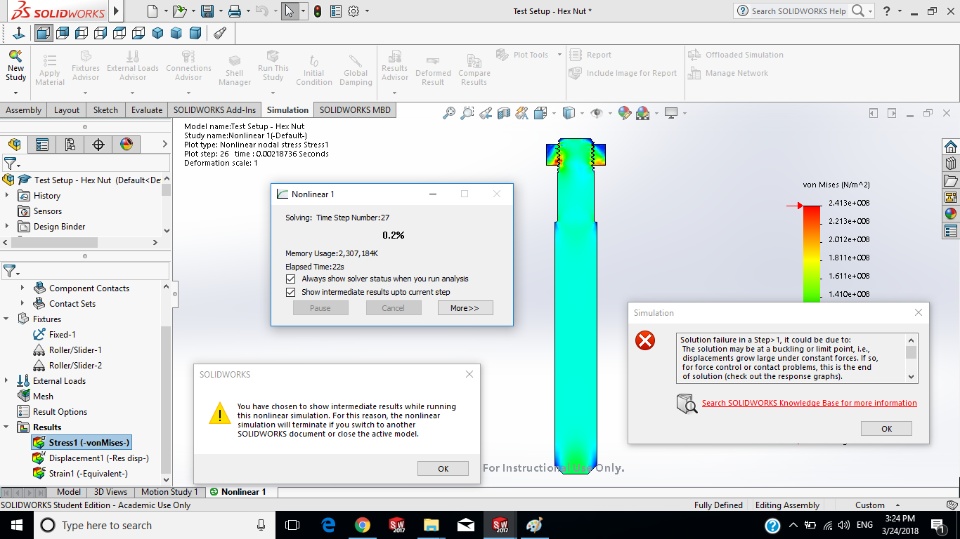Open FeatureManager design tree tab icon

pyautogui.click(x=14, y=144)
